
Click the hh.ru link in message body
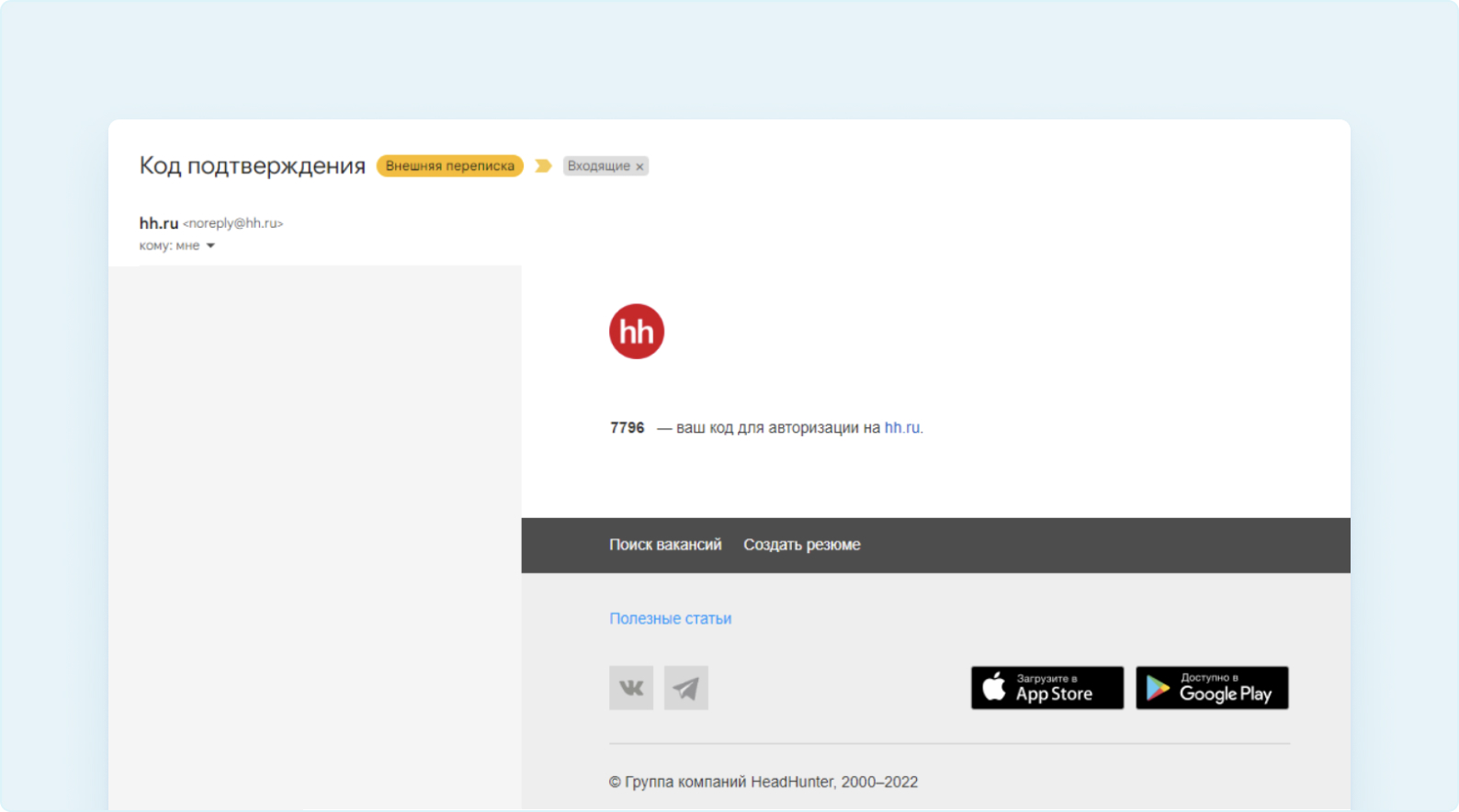tap(901, 428)
